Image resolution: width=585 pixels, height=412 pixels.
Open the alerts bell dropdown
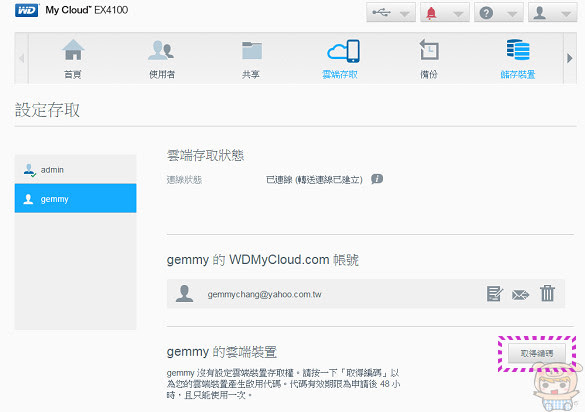[x=445, y=13]
